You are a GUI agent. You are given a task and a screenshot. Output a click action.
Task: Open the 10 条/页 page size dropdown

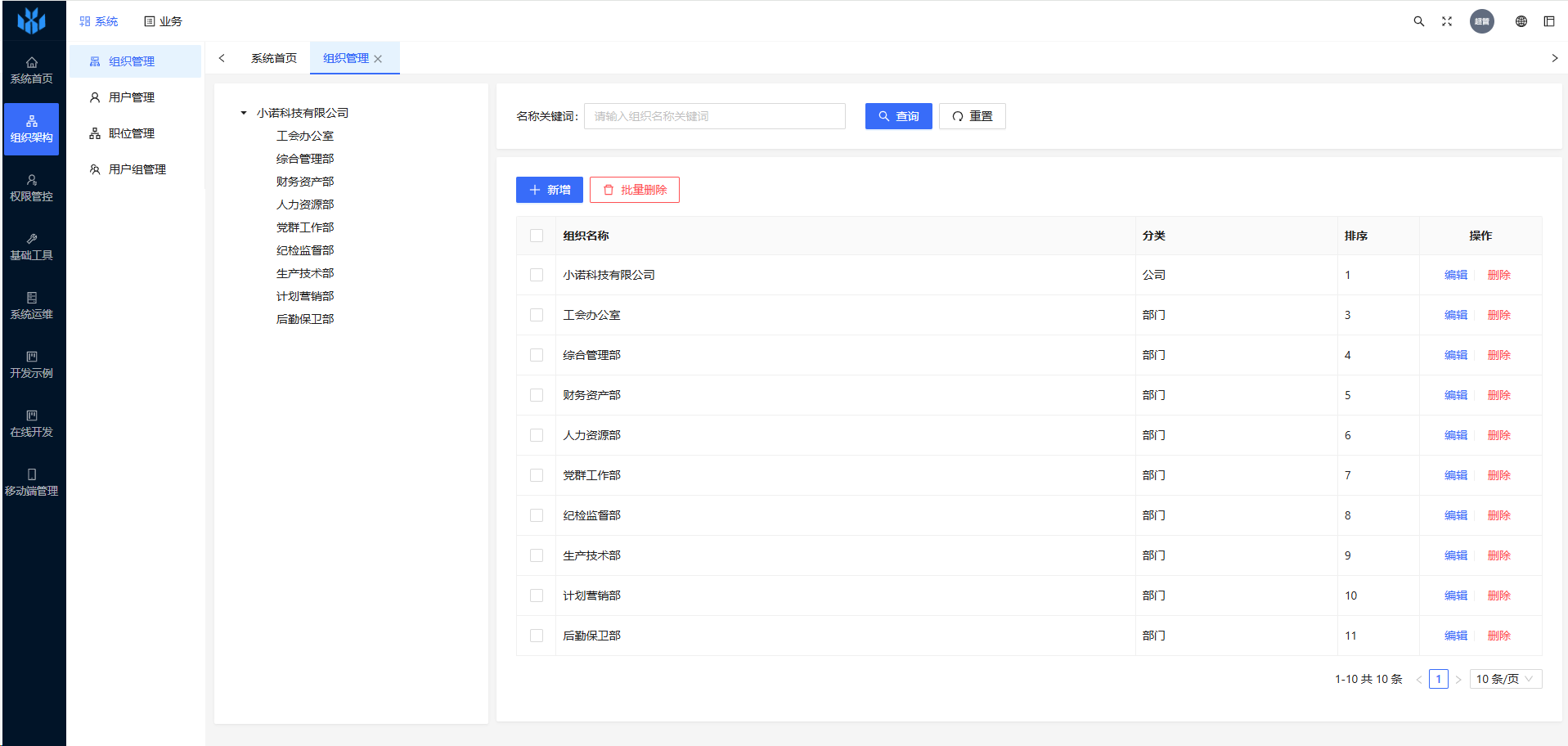1505,679
